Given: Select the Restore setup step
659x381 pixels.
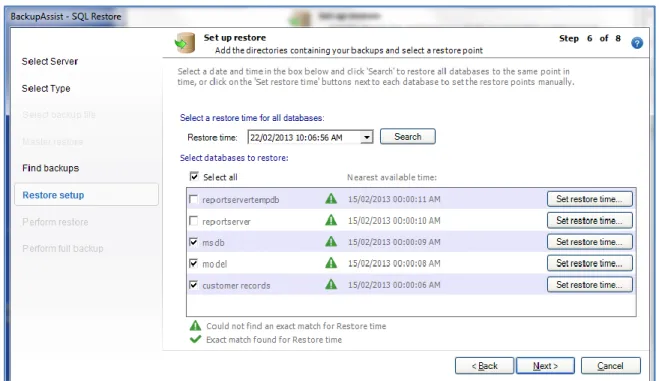Looking at the screenshot, I should [x=87, y=195].
